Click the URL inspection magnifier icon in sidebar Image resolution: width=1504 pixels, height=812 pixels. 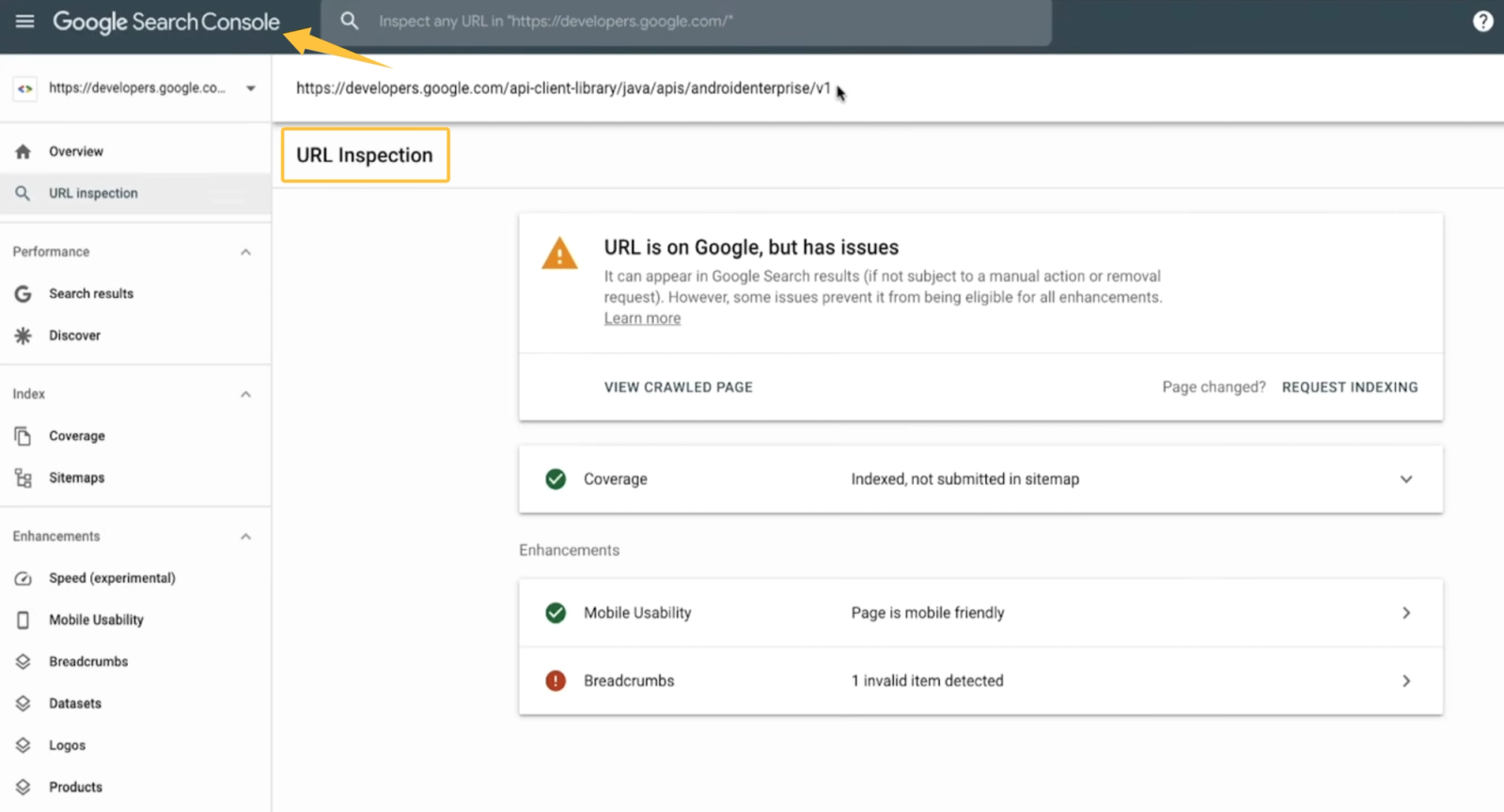tap(23, 193)
